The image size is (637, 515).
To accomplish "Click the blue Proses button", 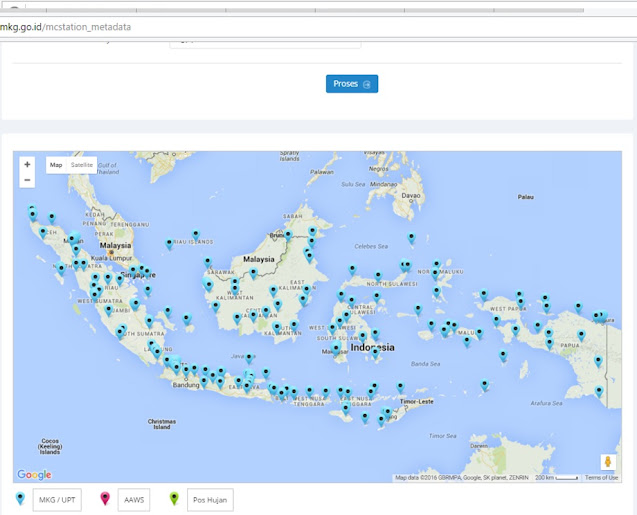I will (352, 84).
